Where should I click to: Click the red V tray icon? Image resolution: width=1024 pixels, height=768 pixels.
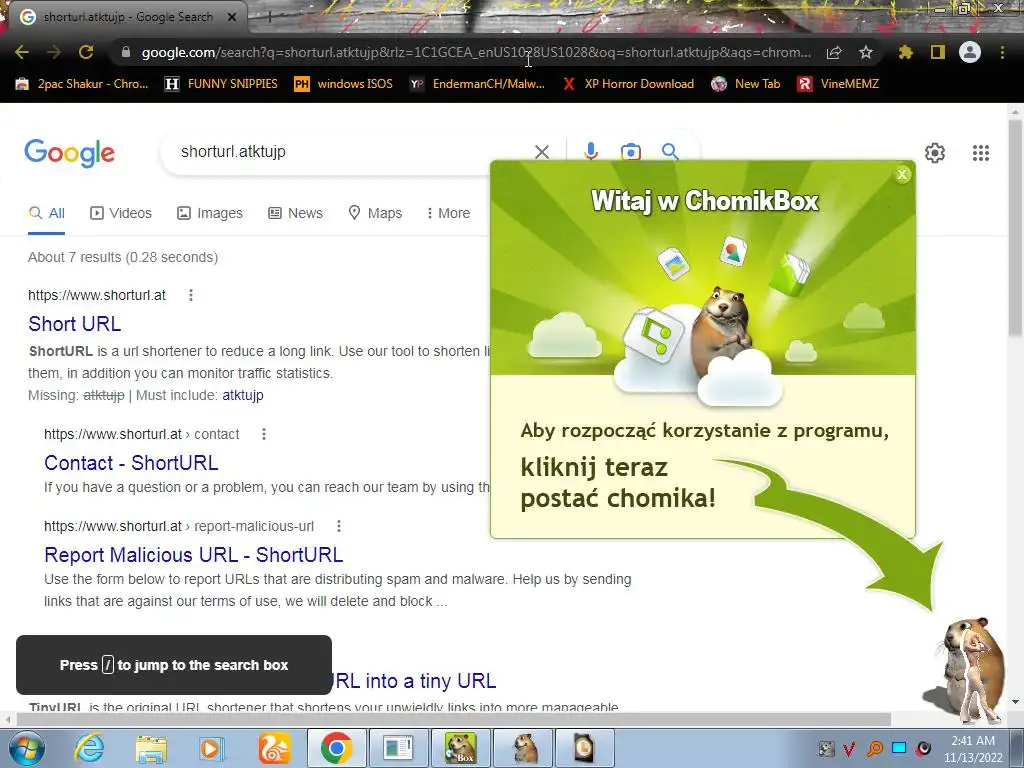click(x=850, y=748)
